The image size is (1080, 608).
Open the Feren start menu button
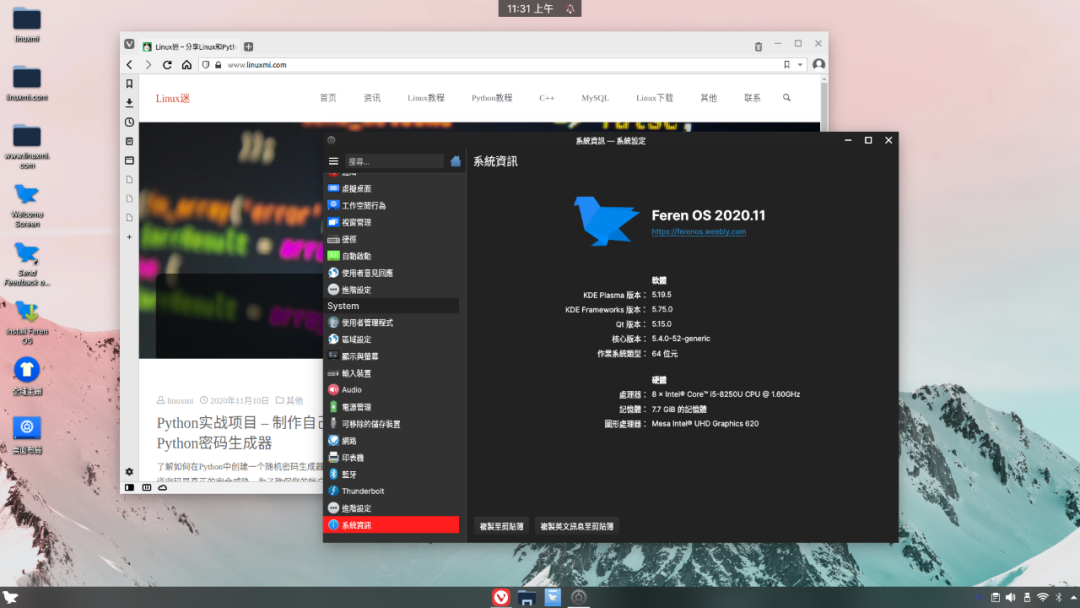tap(10, 597)
